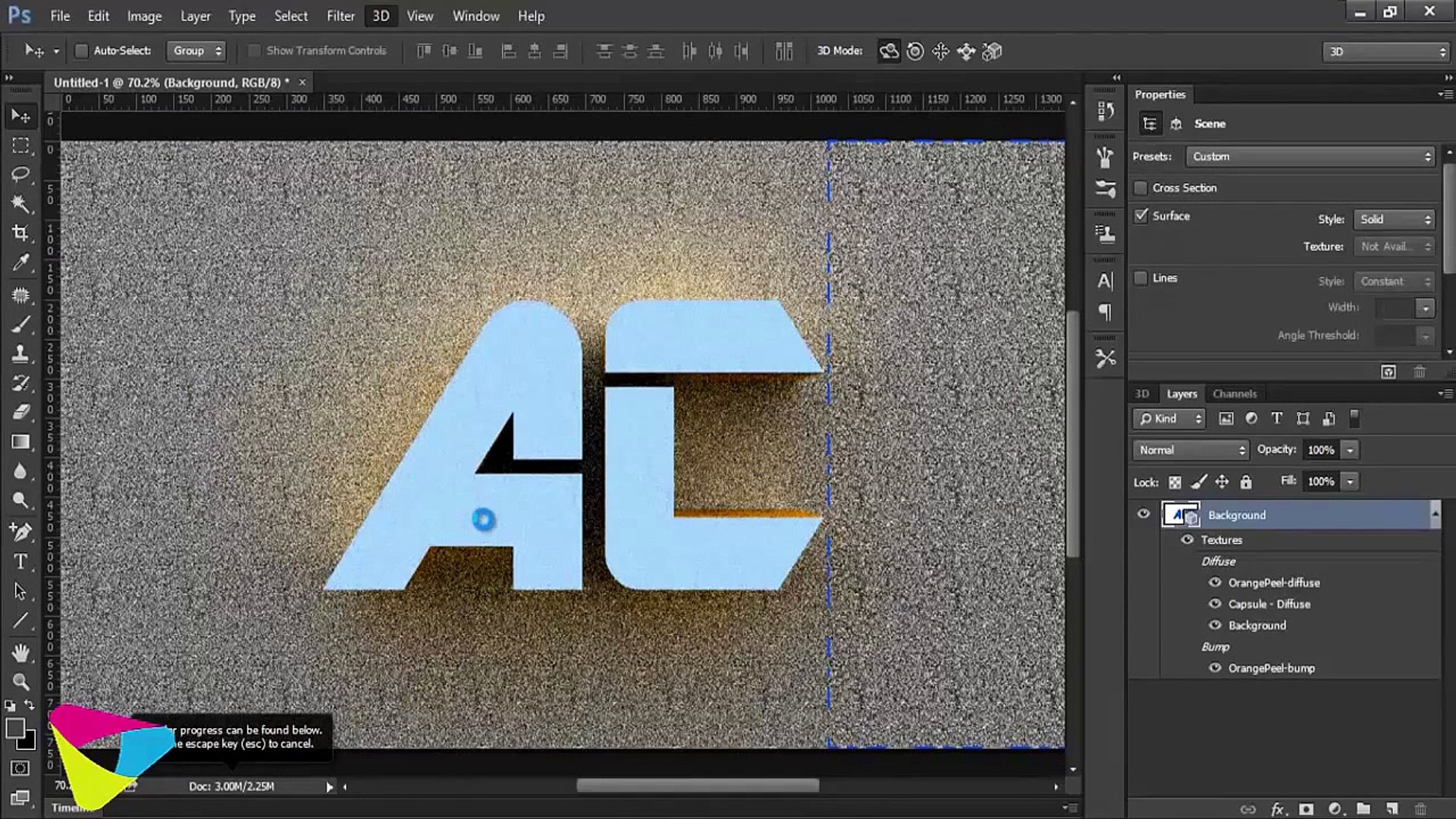Image resolution: width=1456 pixels, height=819 pixels.
Task: Hide the OrangePeel-diffuse texture
Action: (x=1215, y=582)
